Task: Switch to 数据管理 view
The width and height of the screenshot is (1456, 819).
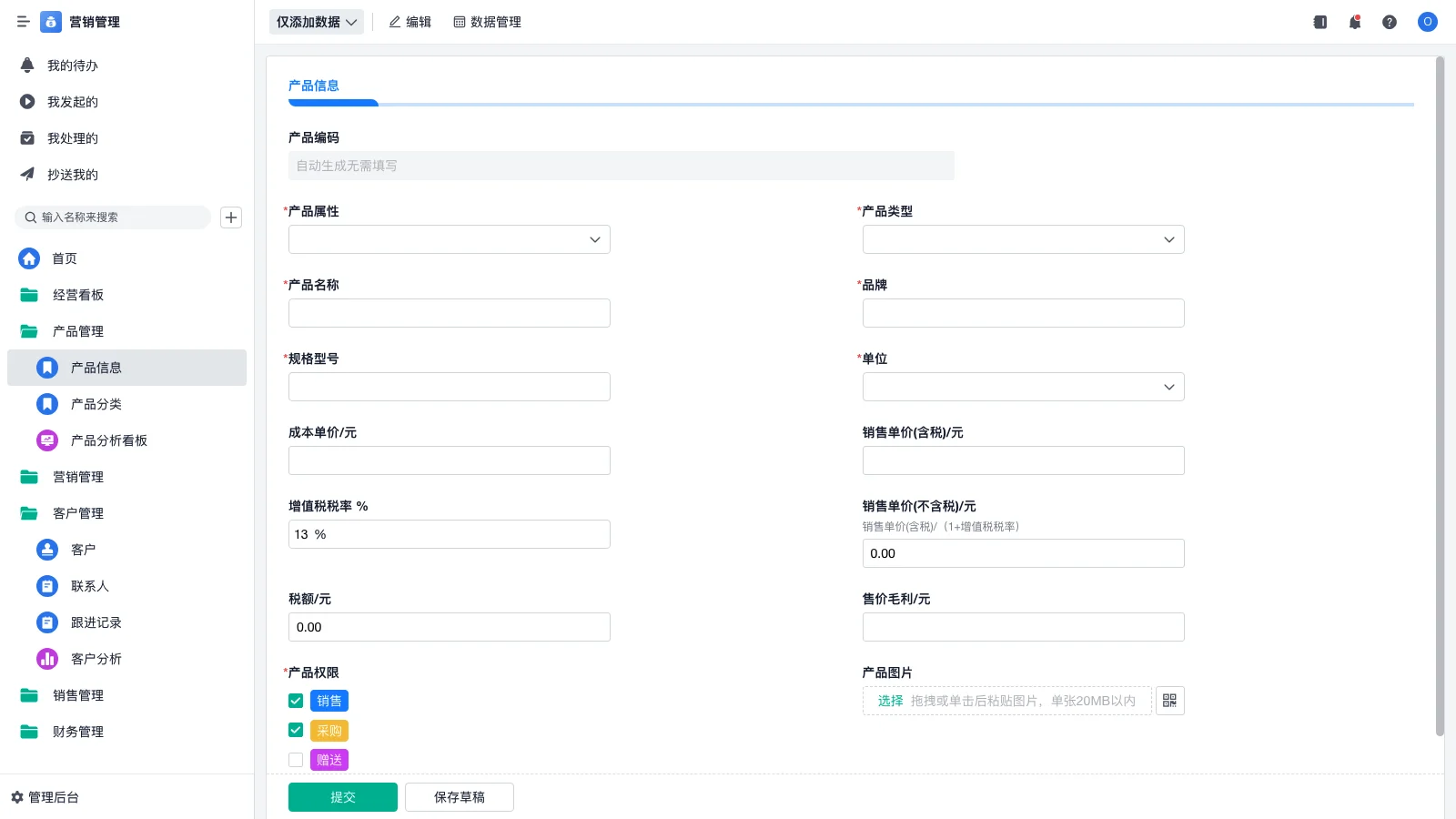Action: point(488,22)
